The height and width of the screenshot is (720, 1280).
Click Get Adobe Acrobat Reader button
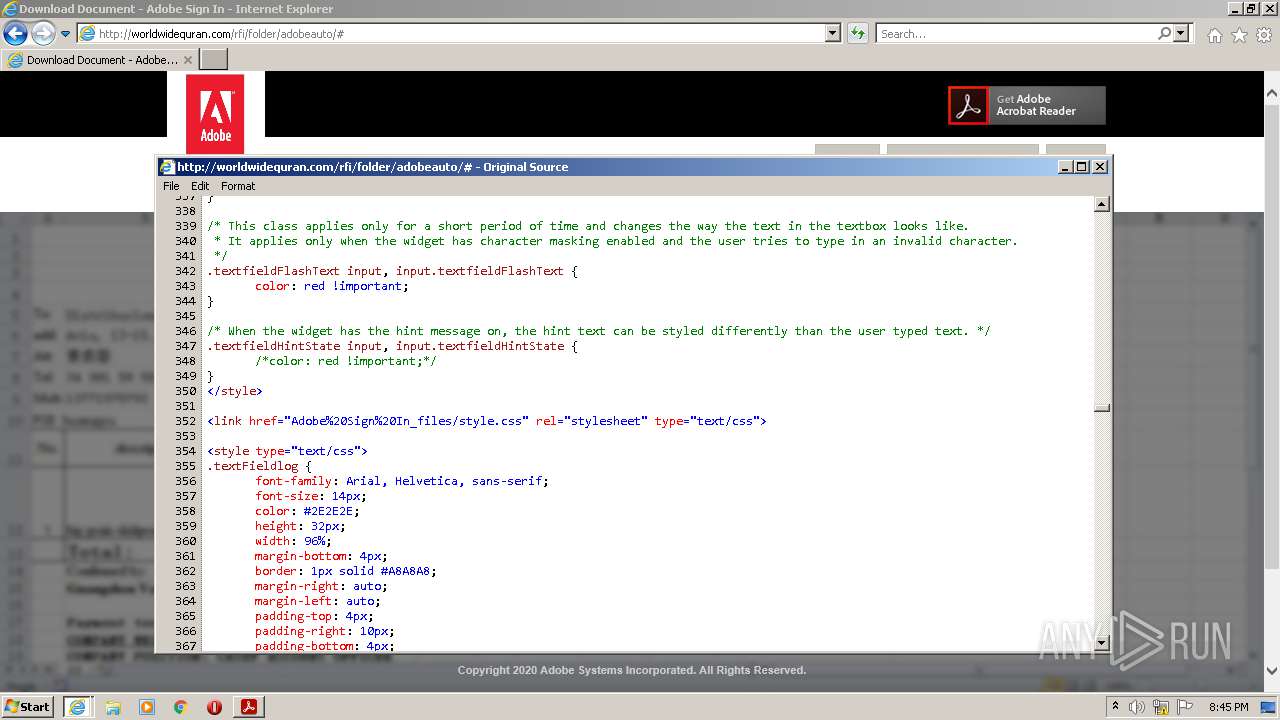pos(1027,105)
